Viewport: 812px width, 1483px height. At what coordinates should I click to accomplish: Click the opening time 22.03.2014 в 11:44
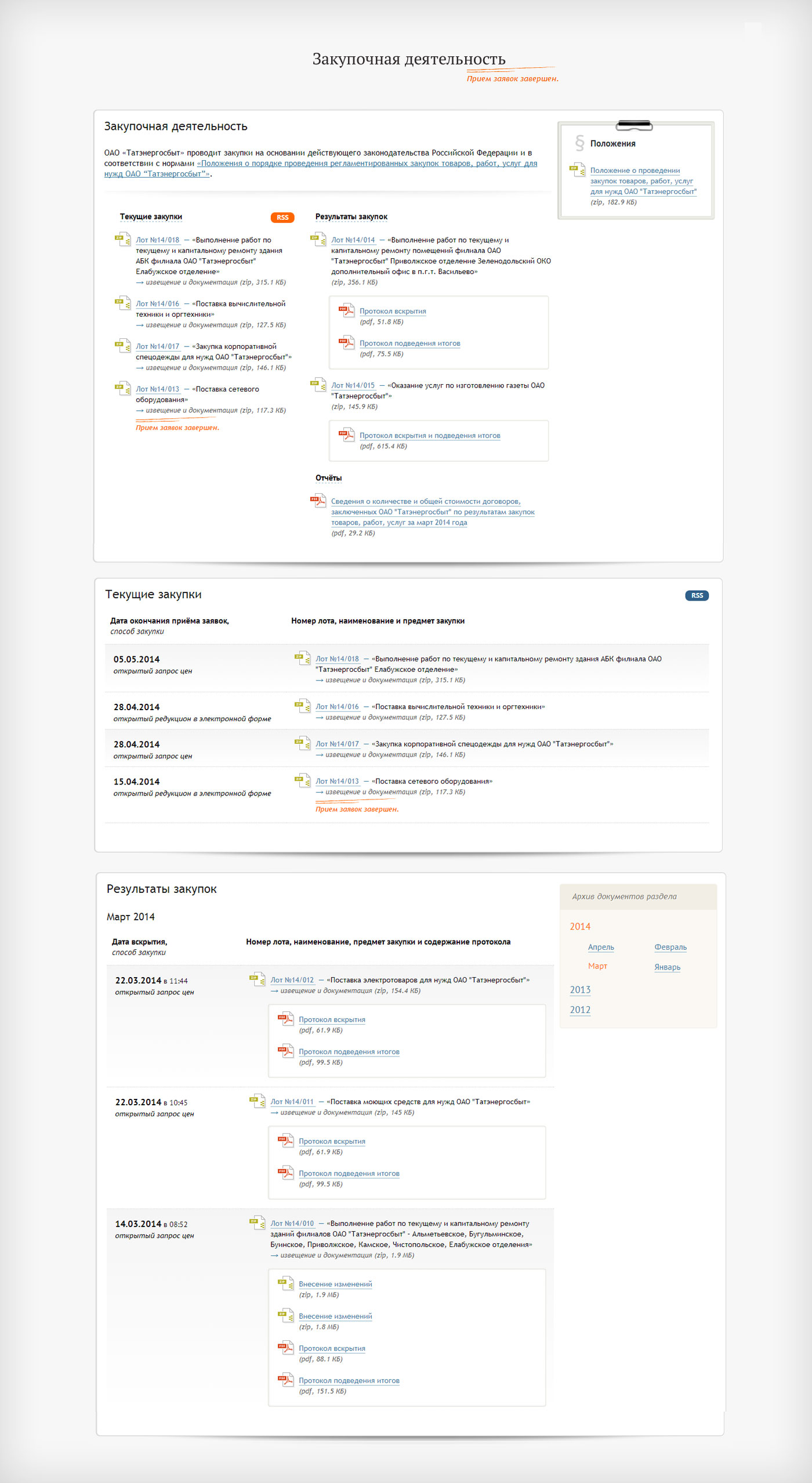click(151, 981)
